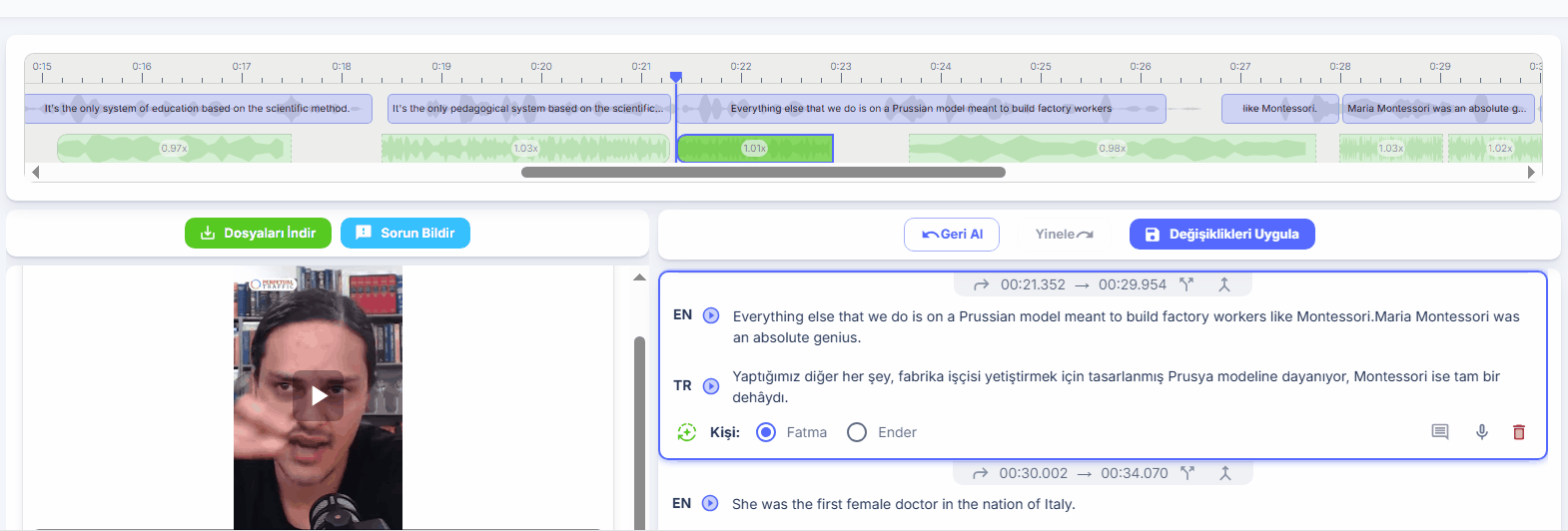1568x531 pixels.
Task: Click the right arrow of the timeline scrollbar
Action: pyautogui.click(x=1531, y=172)
